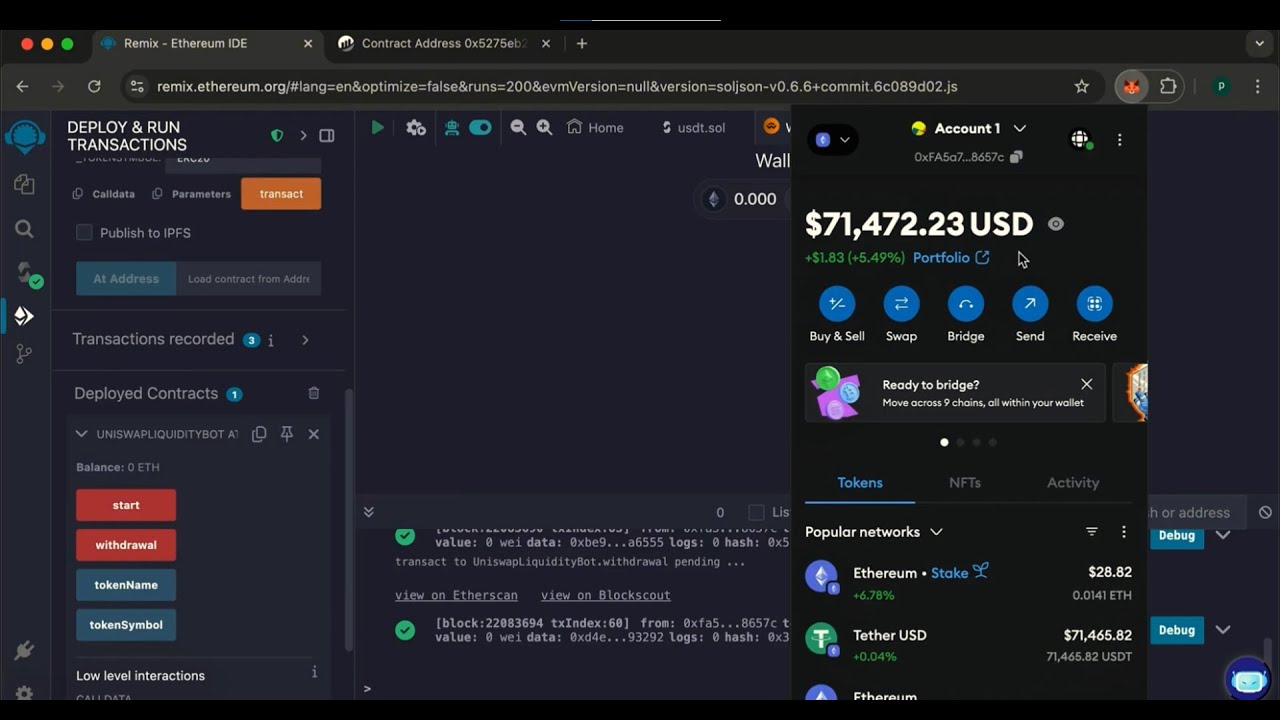
Task: Click the Swap round button
Action: pyautogui.click(x=901, y=304)
